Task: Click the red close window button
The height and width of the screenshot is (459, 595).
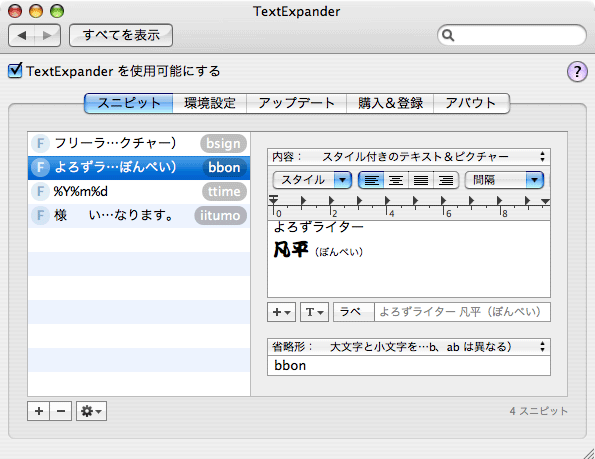Action: pyautogui.click(x=15, y=11)
